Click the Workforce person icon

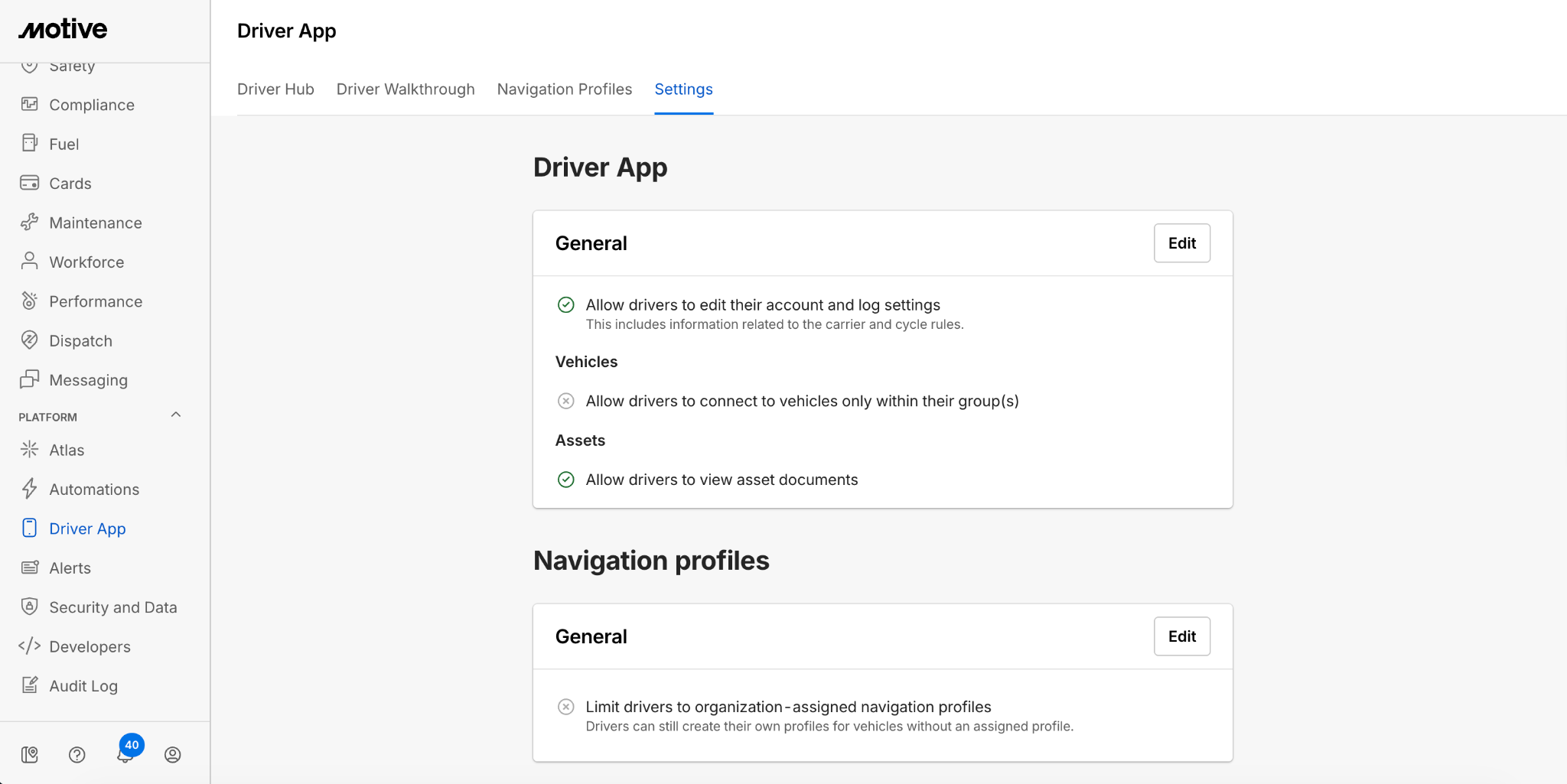[x=30, y=262]
